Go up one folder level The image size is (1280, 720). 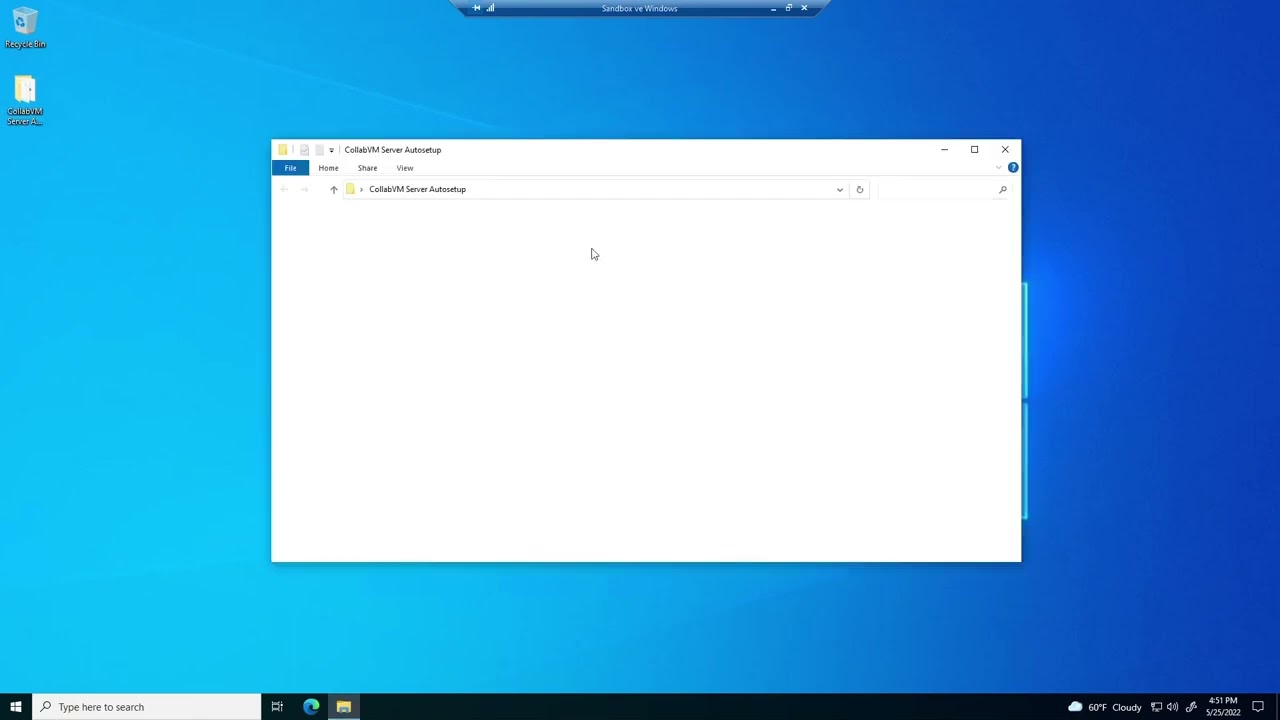tap(334, 189)
